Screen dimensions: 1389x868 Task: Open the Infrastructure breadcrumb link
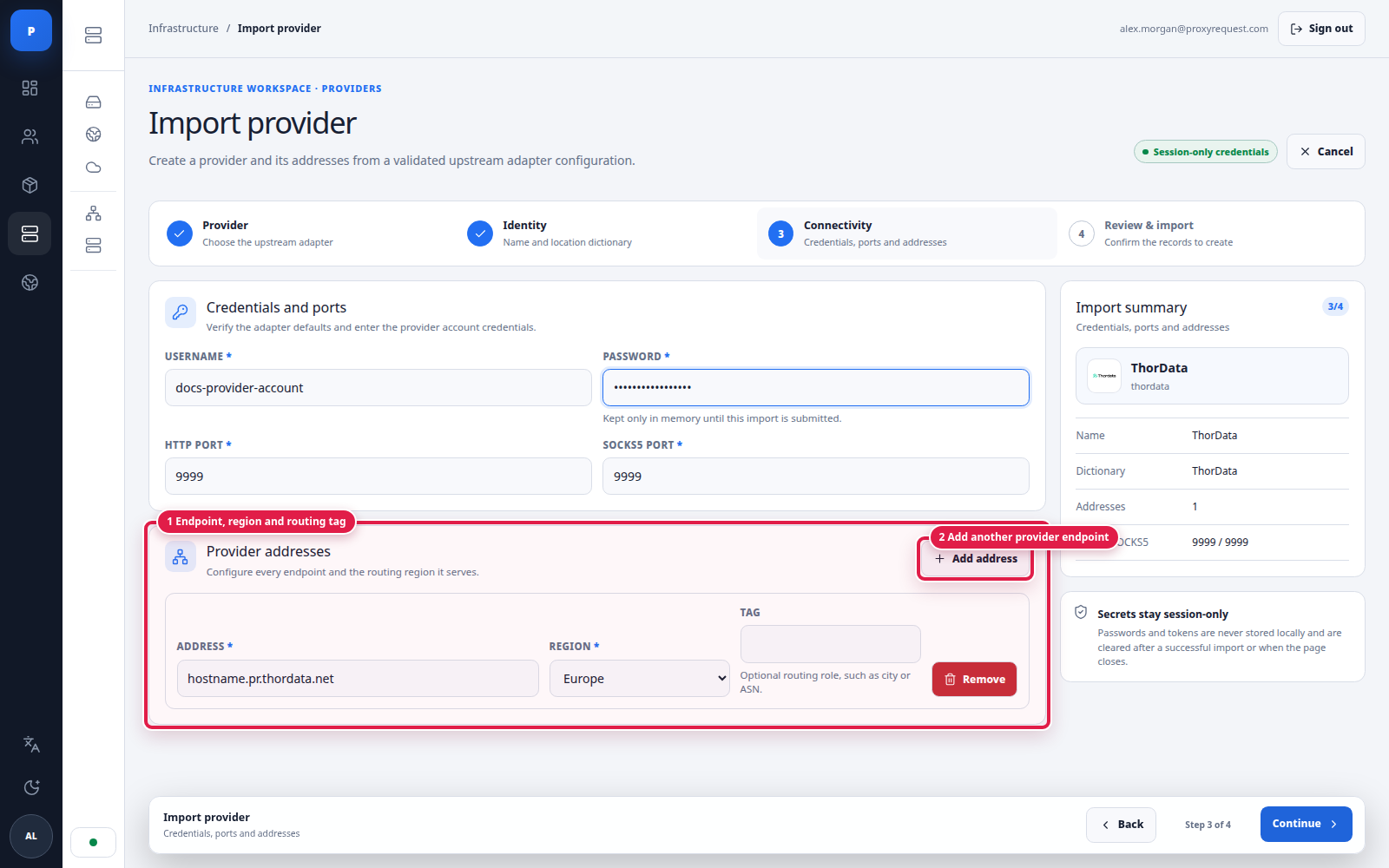pos(183,29)
